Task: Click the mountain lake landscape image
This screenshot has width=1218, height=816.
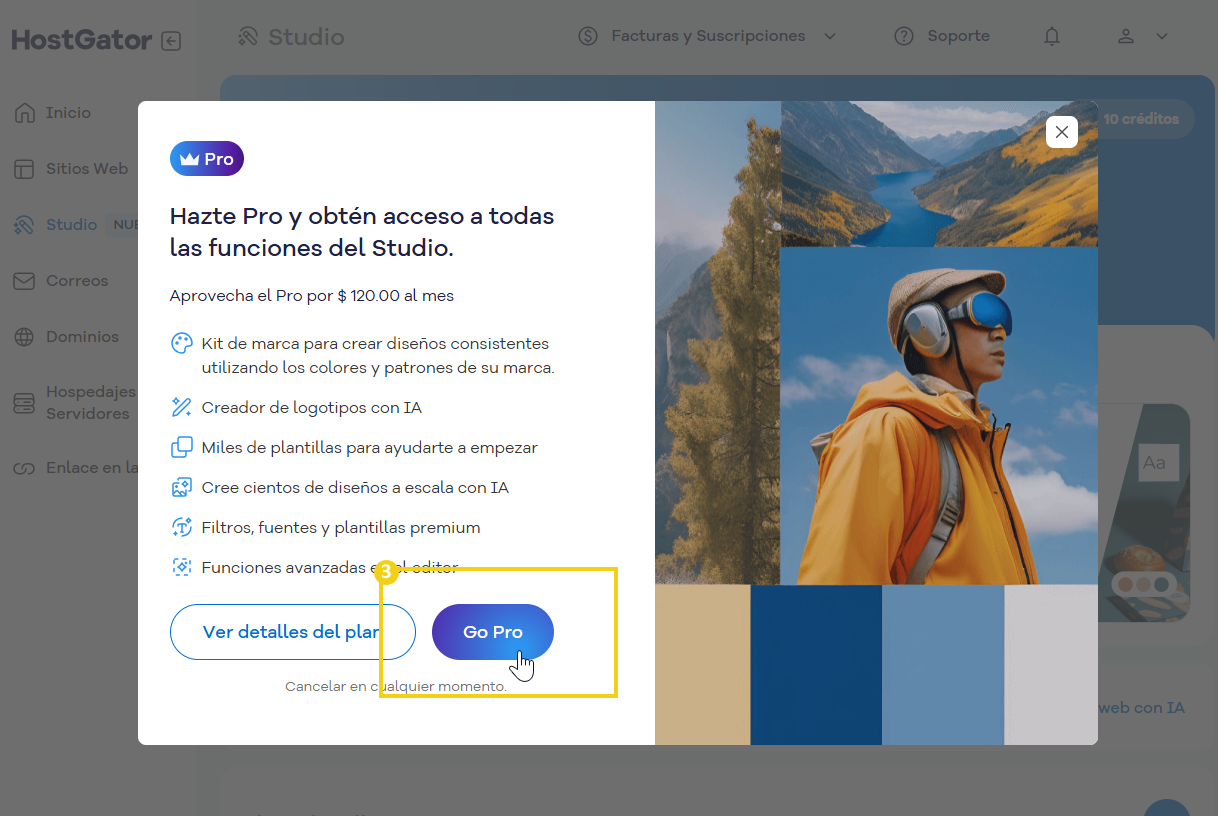Action: pos(939,174)
